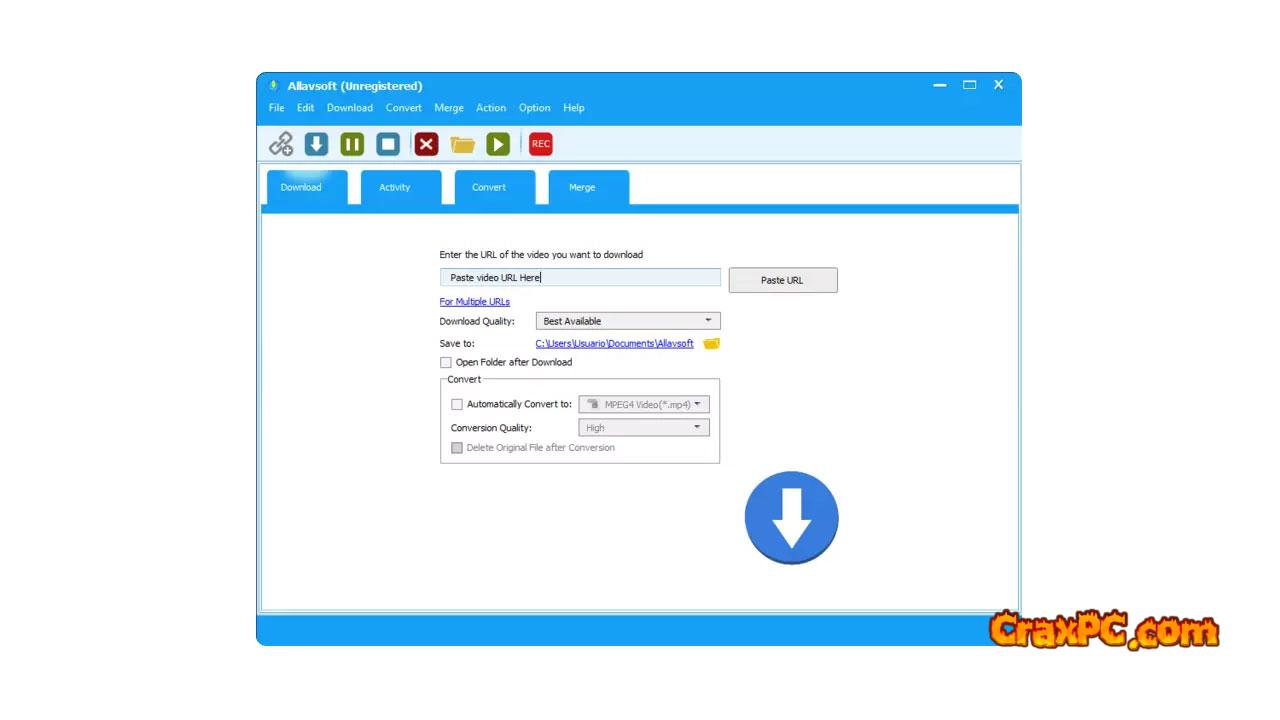Image resolution: width=1280 pixels, height=720 pixels.
Task: Delete task with the red X toolbar icon
Action: (426, 144)
